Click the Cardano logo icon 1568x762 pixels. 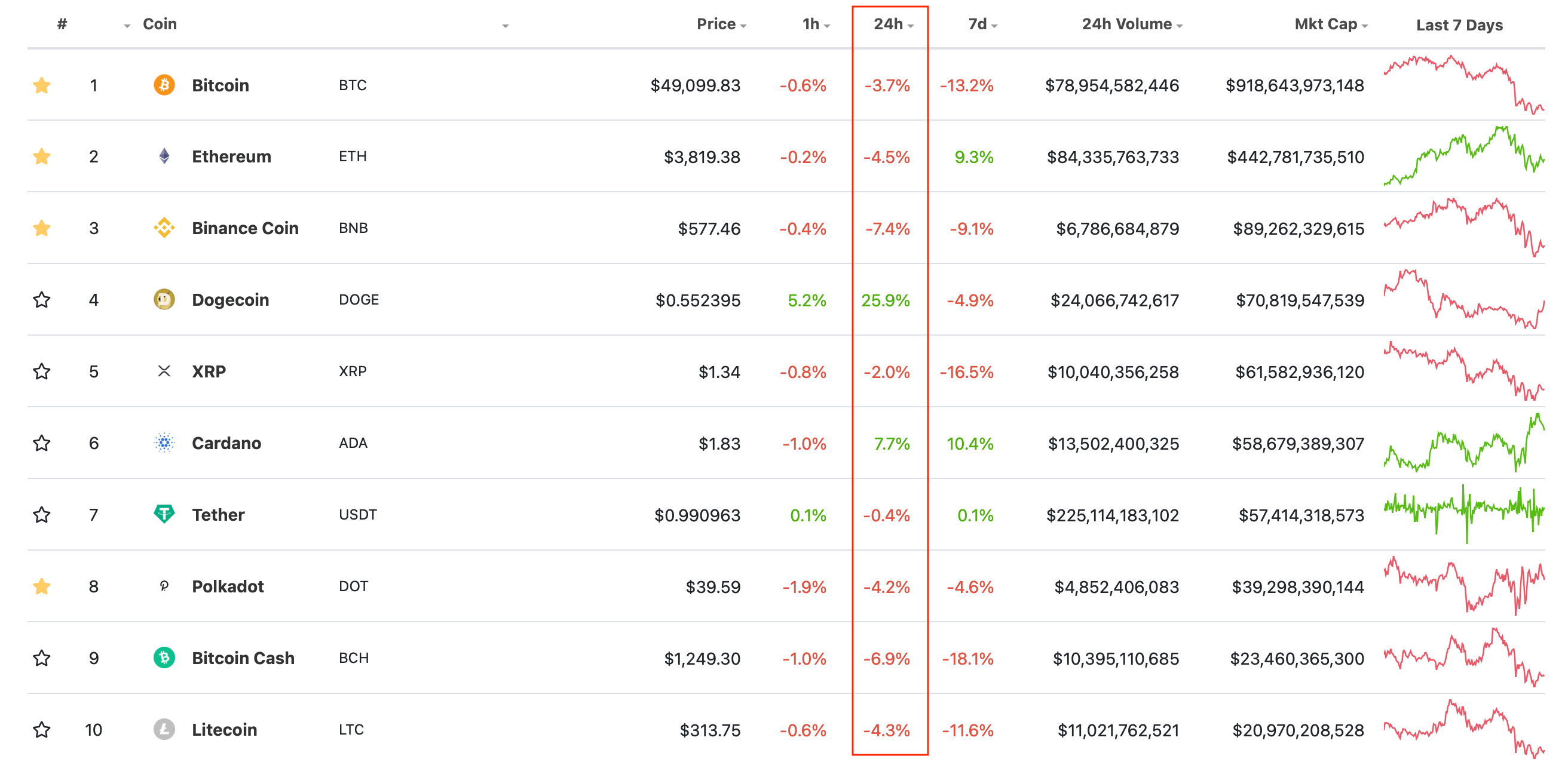(x=164, y=443)
